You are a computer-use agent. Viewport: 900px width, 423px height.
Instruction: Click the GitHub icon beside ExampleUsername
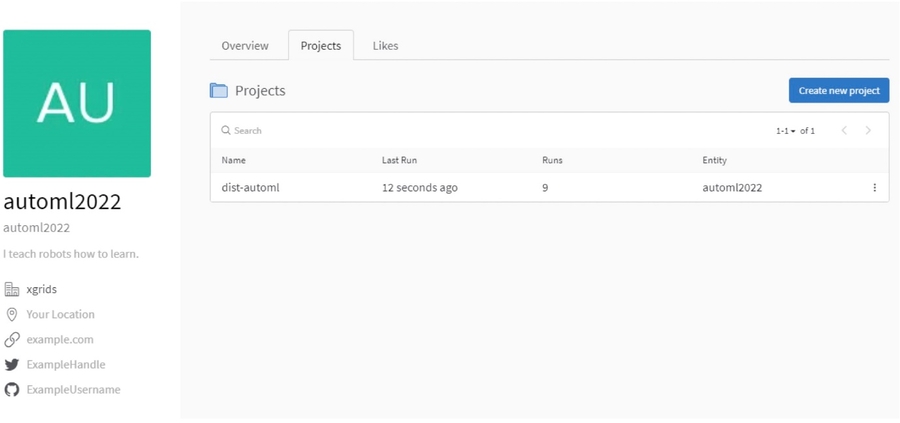[x=12, y=390]
